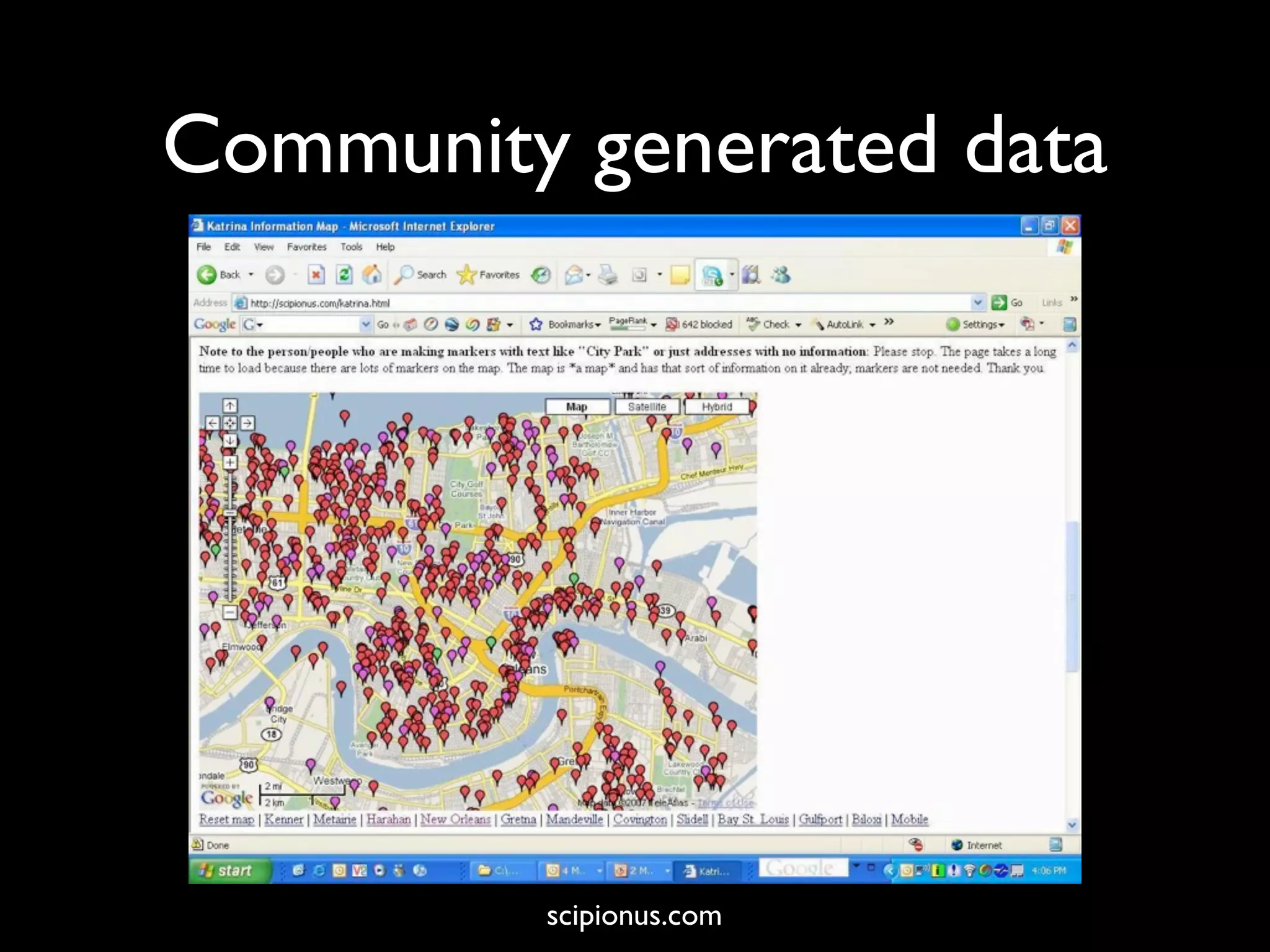Zoom in the map with plus
This screenshot has width=1270, height=952.
(x=230, y=462)
